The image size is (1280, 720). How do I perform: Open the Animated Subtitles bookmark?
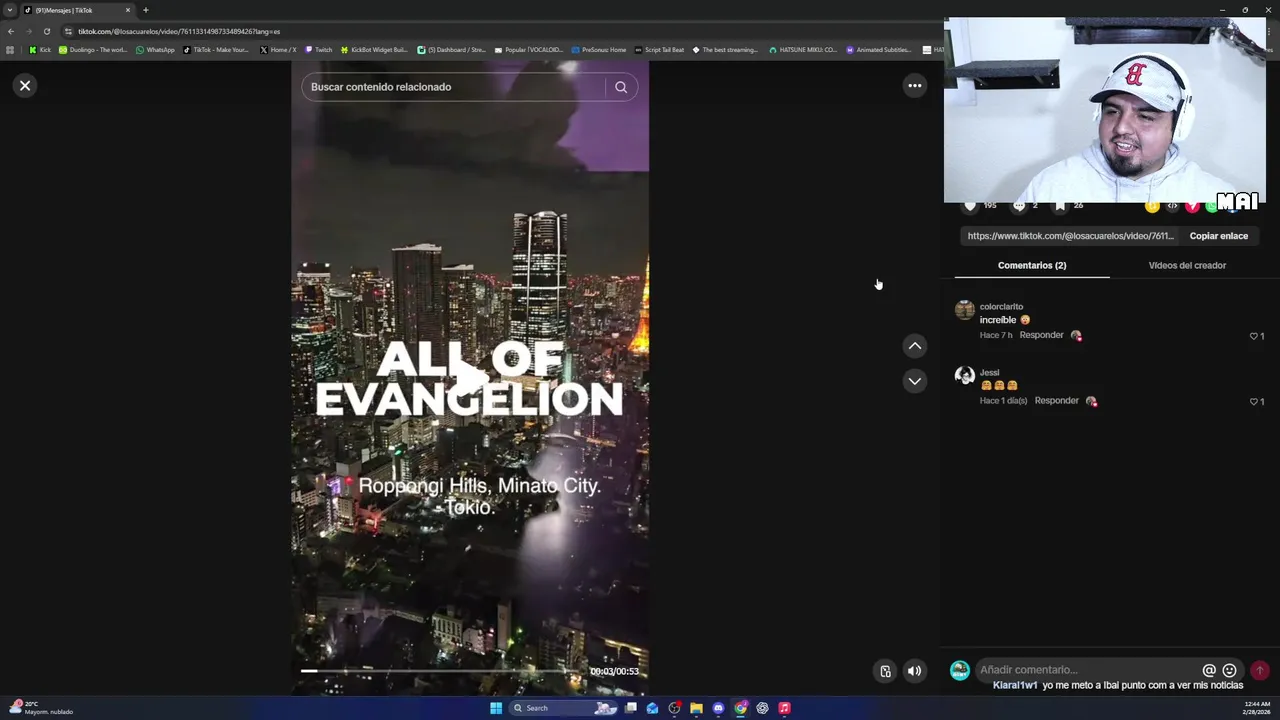coord(879,49)
